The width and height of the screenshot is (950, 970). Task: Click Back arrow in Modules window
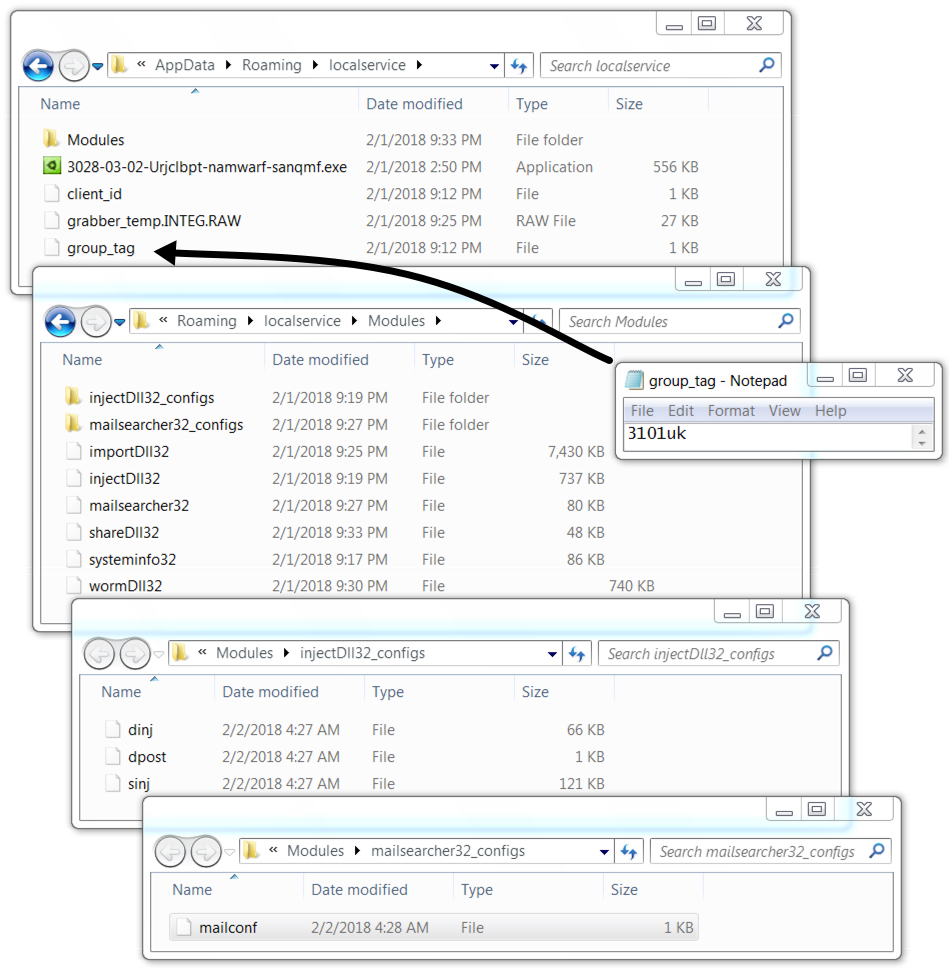pyautogui.click(x=60, y=322)
